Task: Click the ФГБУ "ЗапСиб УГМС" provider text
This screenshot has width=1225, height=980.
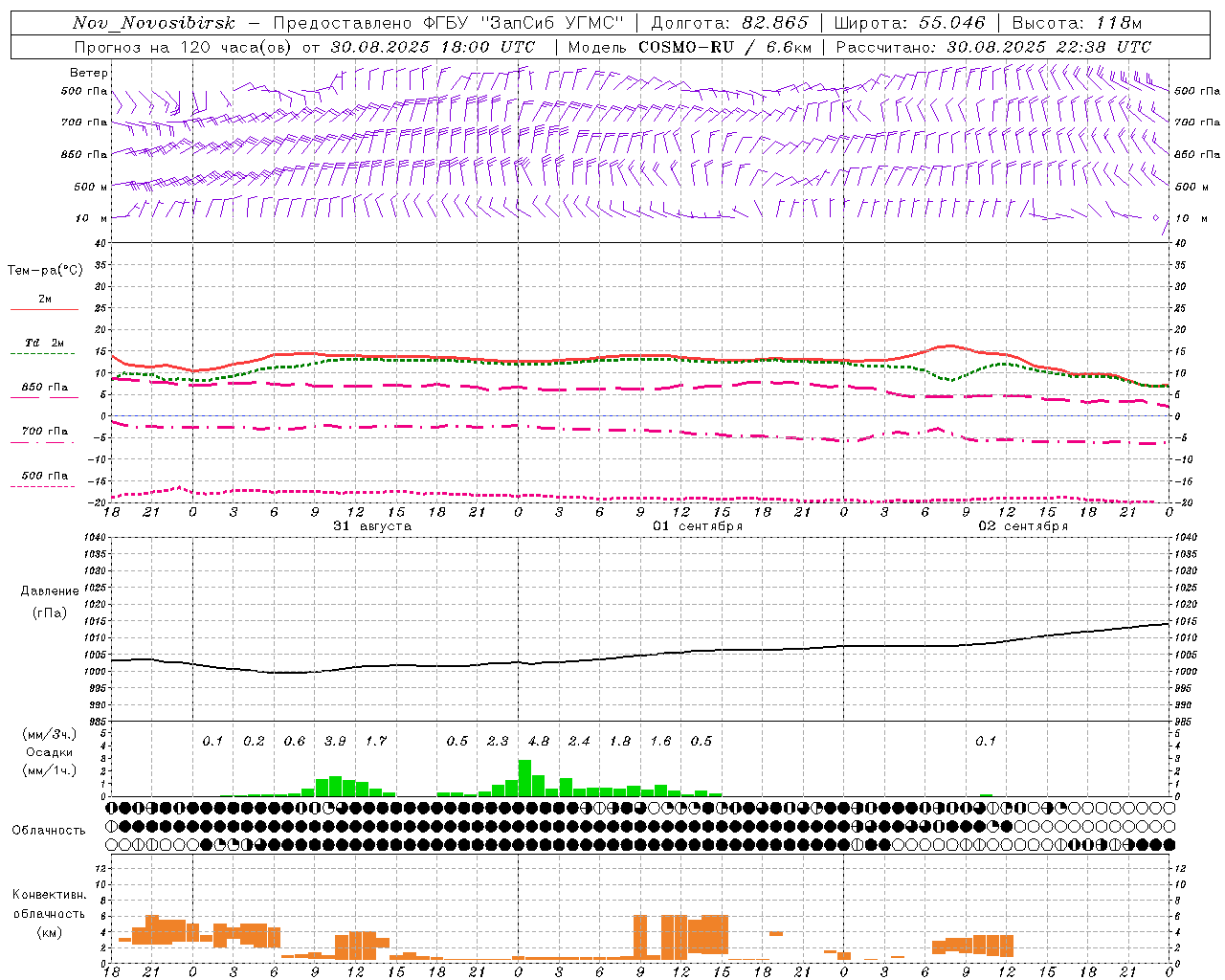Action: [x=523, y=23]
